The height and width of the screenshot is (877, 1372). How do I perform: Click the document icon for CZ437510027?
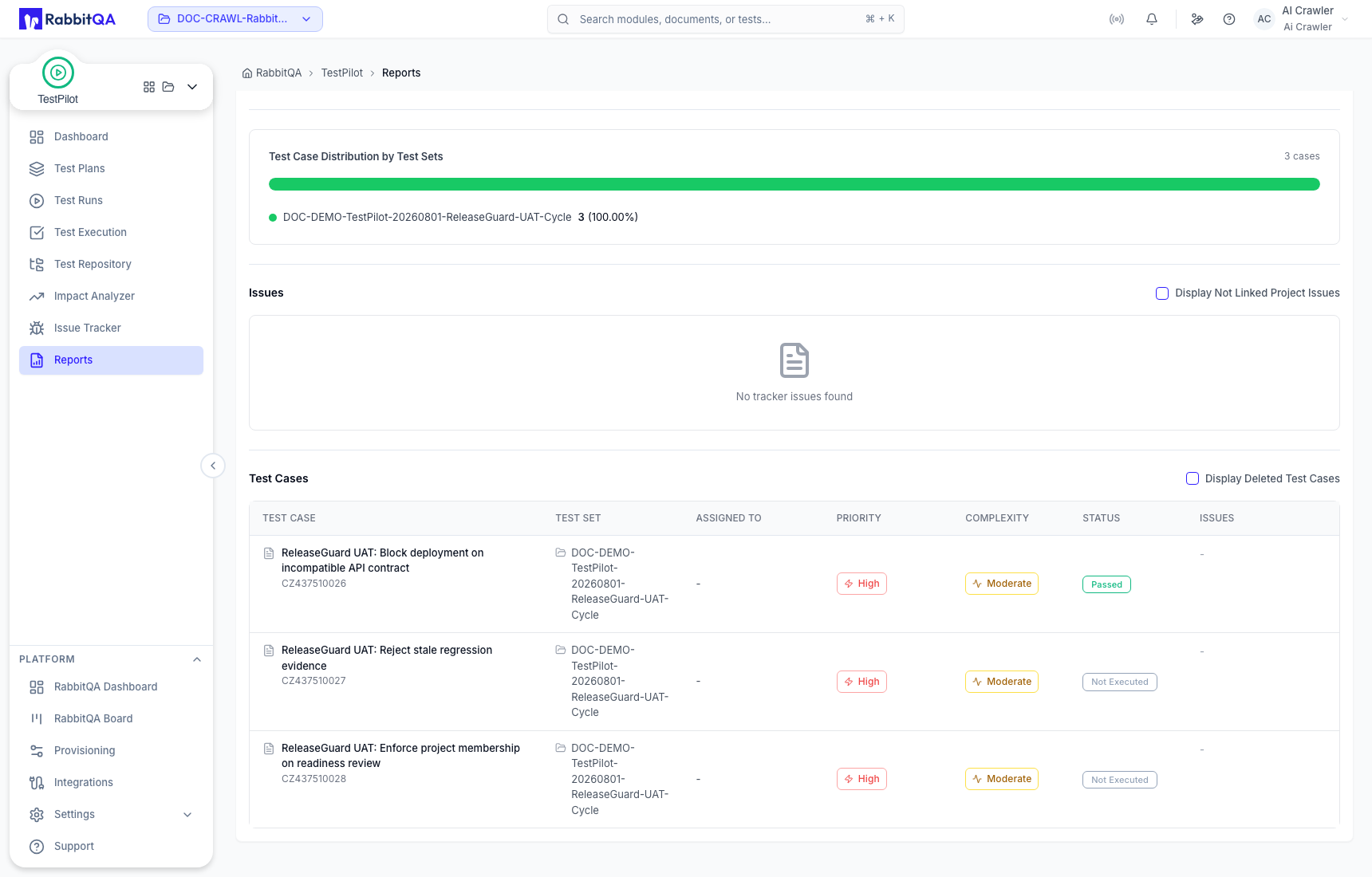(x=269, y=651)
